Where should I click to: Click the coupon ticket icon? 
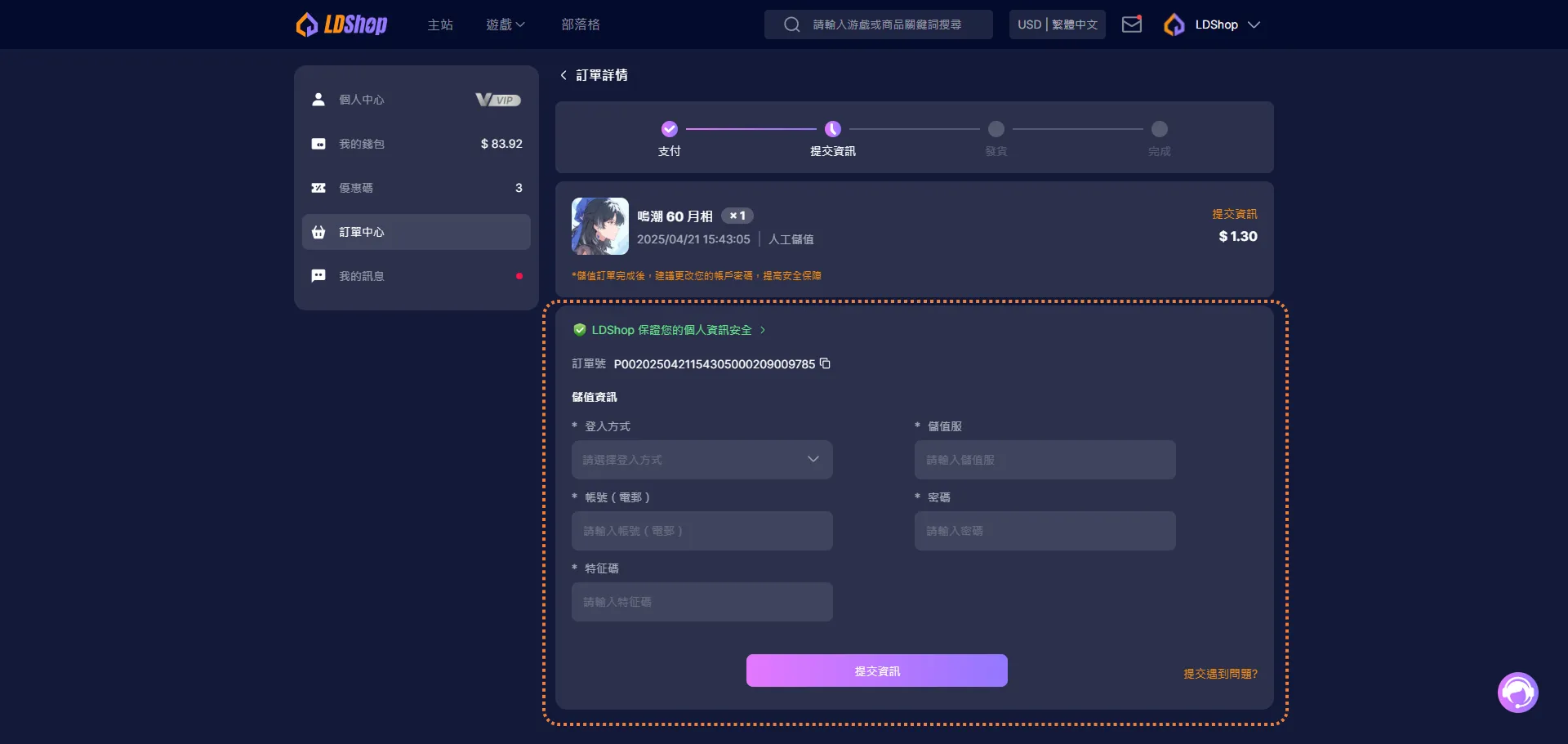coord(318,188)
